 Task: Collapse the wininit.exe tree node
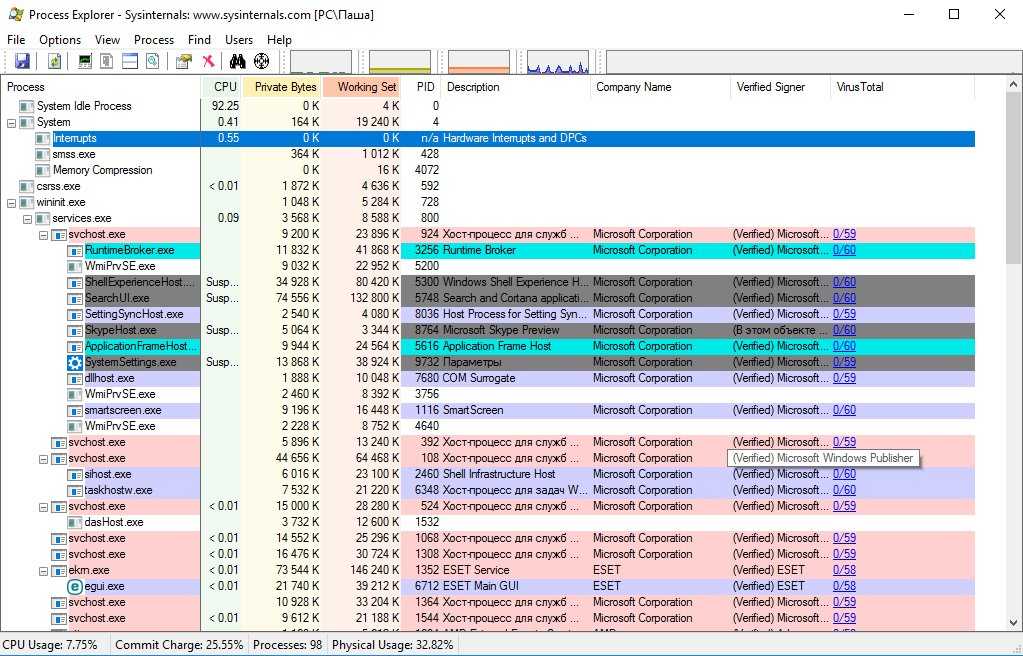coord(11,202)
